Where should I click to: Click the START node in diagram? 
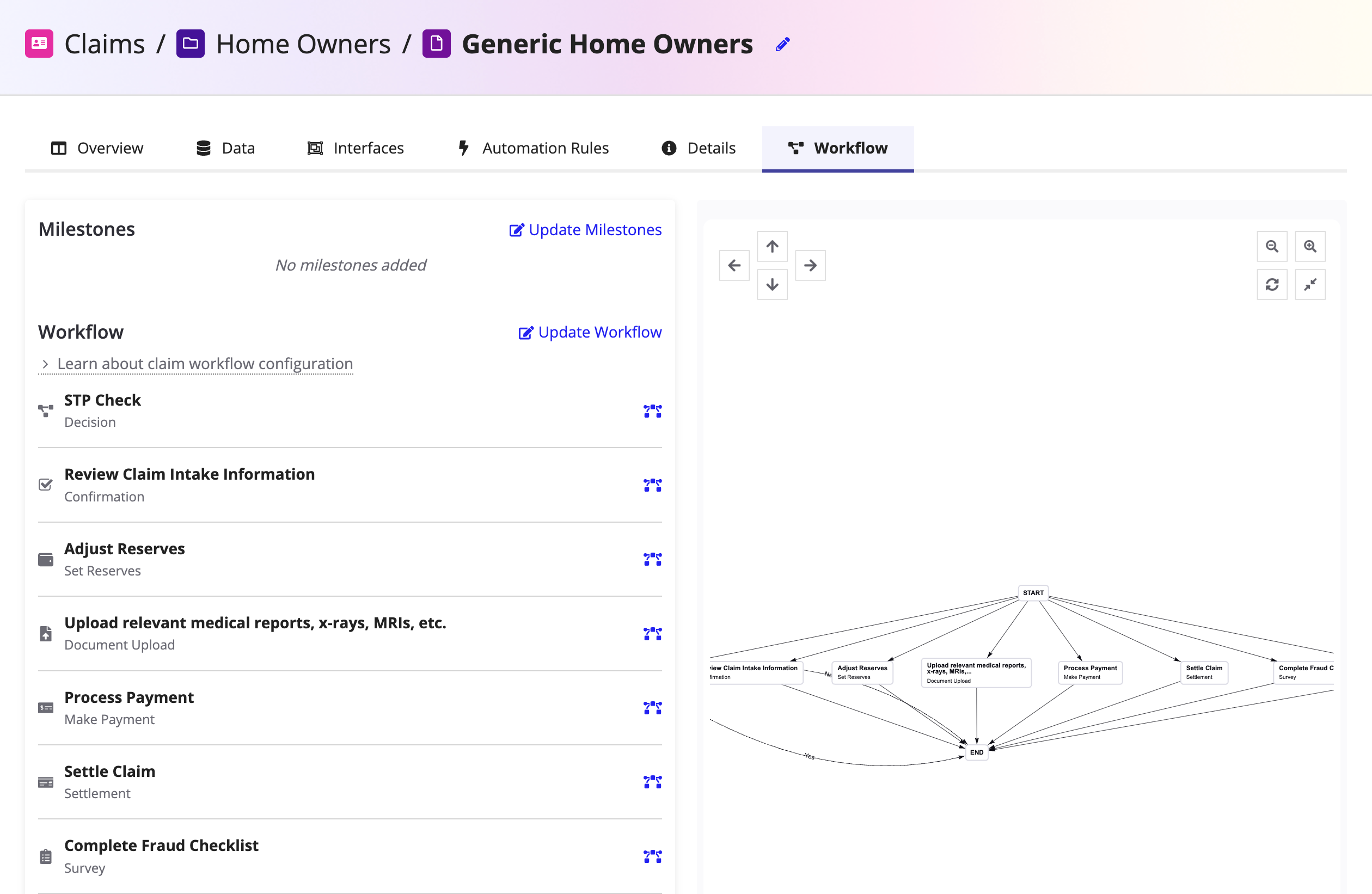(1033, 592)
